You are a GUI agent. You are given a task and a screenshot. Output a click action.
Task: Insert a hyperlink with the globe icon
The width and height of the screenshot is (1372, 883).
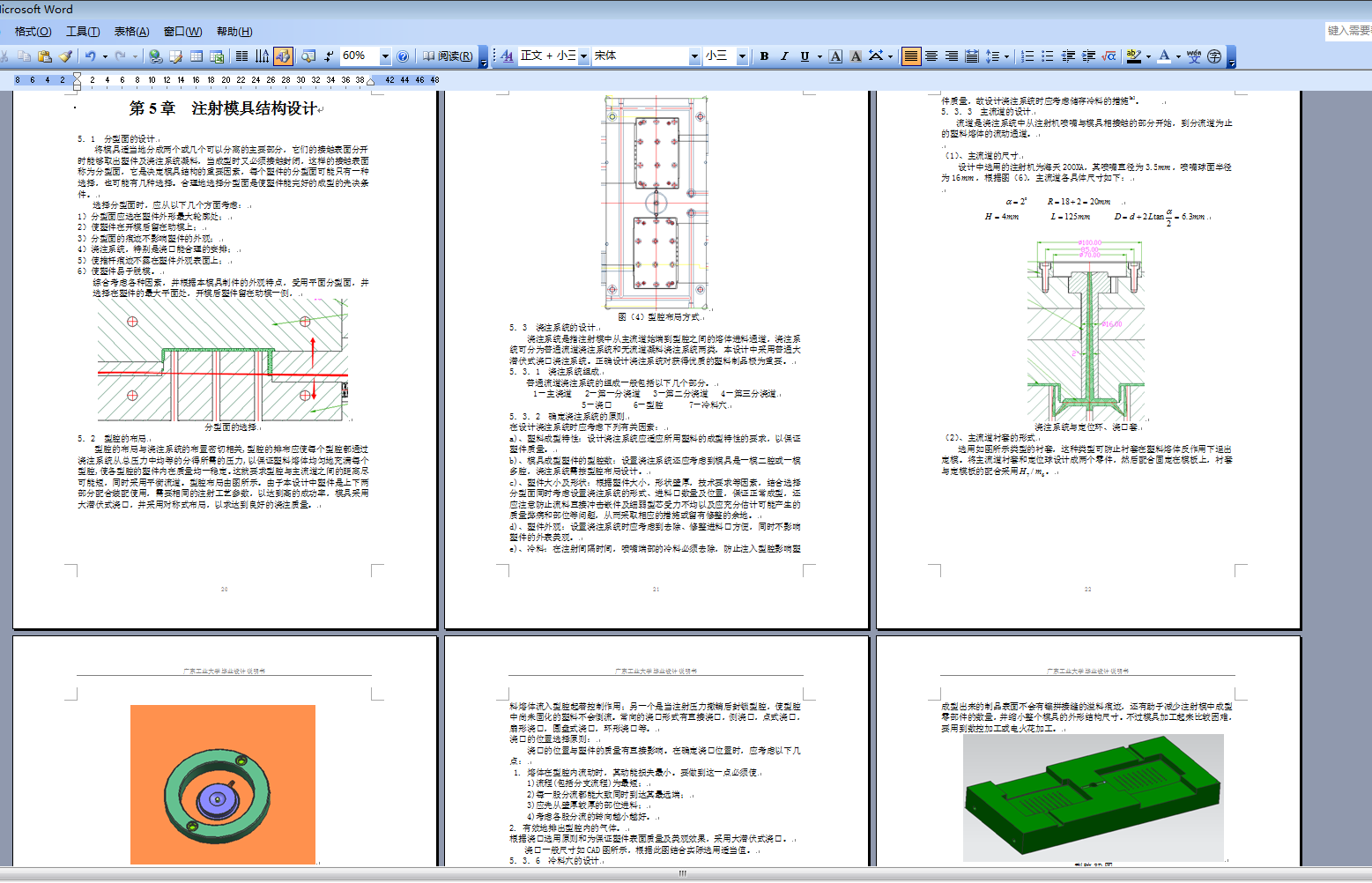[x=155, y=56]
